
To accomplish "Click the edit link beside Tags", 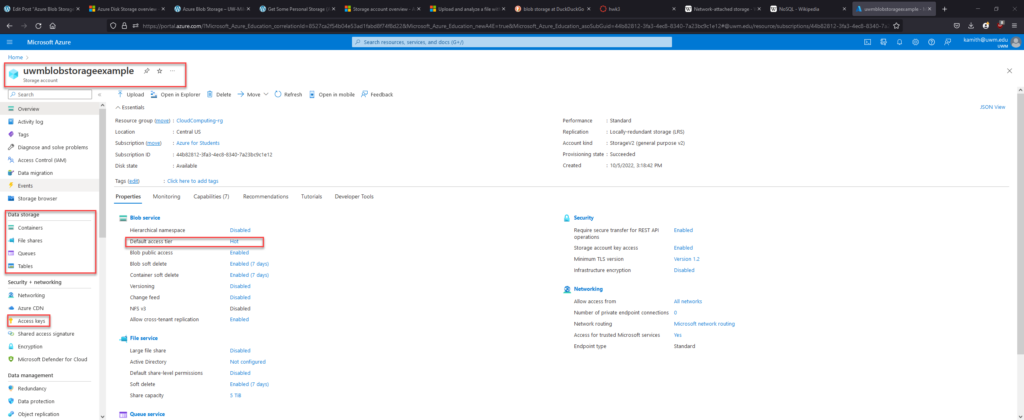I will (134, 181).
